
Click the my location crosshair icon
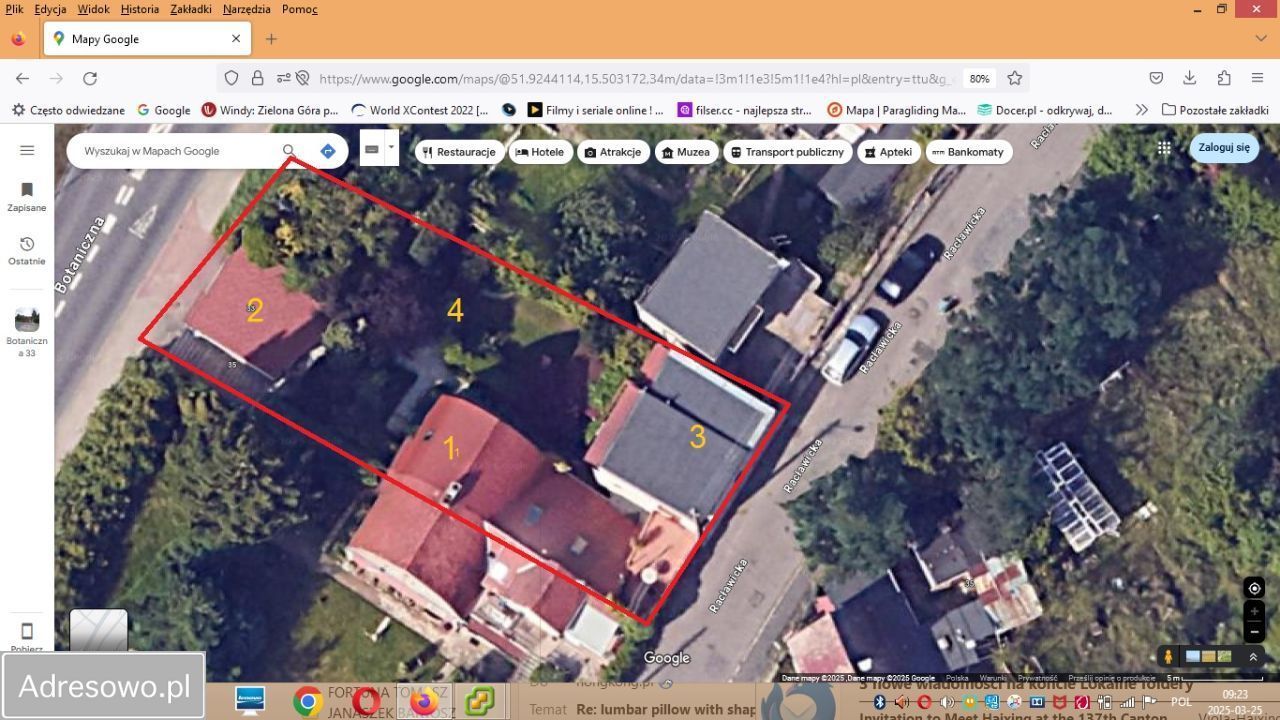point(1254,588)
